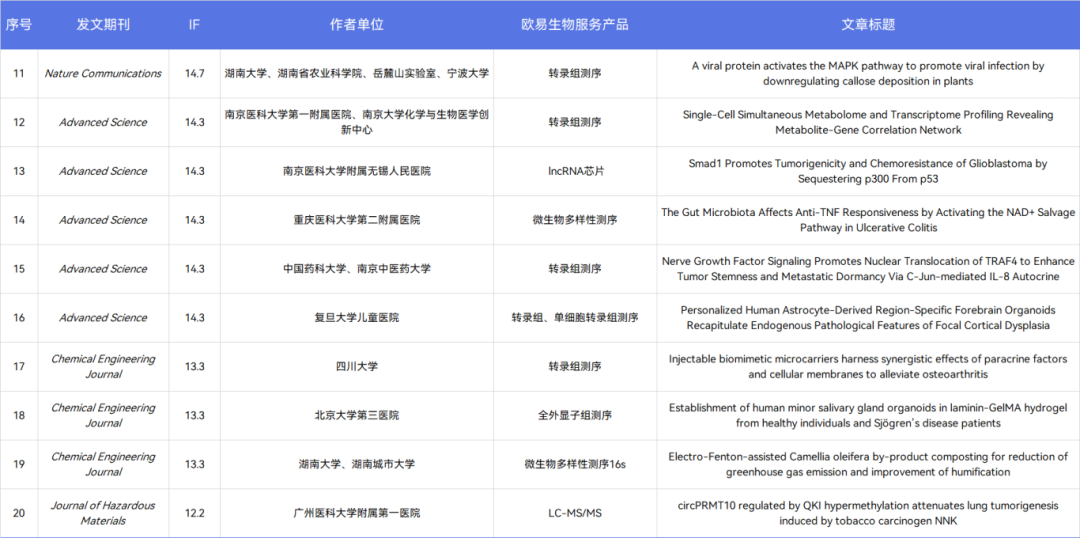
Task: Select the Electro-Fenton-assisted Camellia oleifera title
Action: (x=868, y=465)
